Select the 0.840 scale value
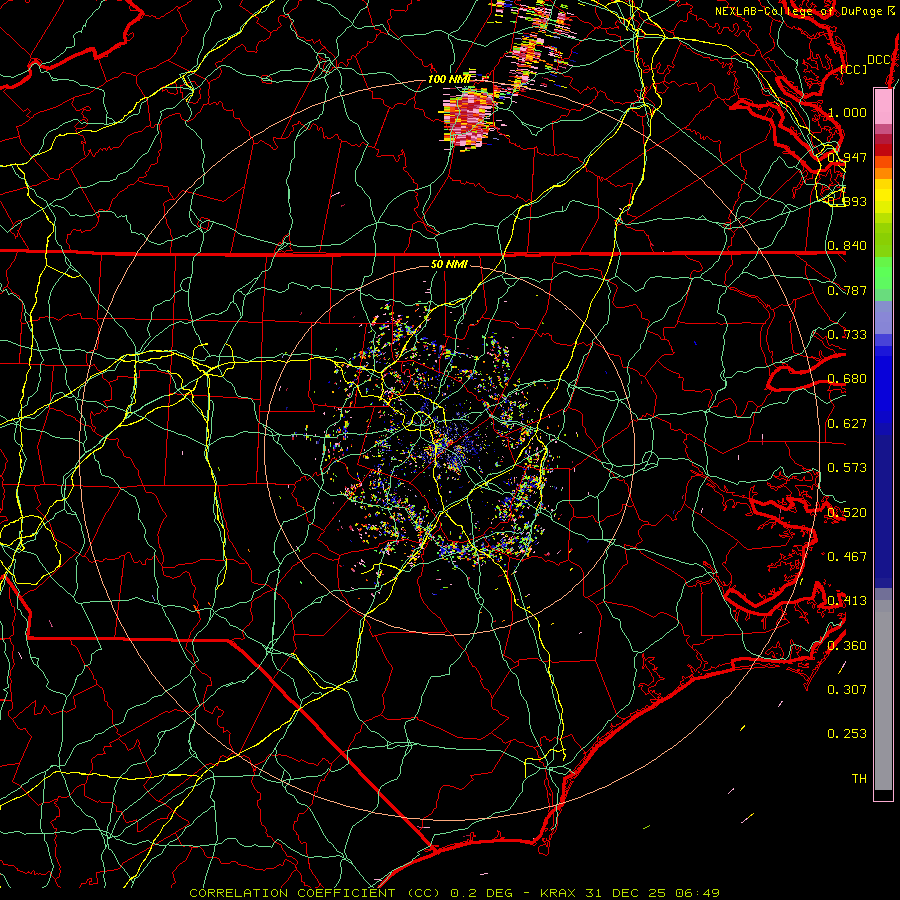This screenshot has height=900, width=900. pos(847,246)
